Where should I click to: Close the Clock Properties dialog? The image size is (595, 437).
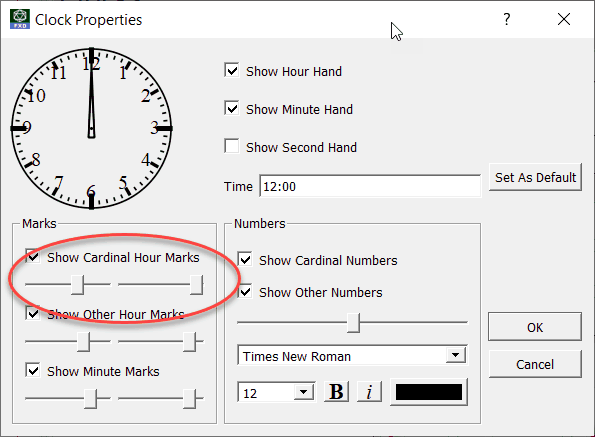(x=564, y=19)
